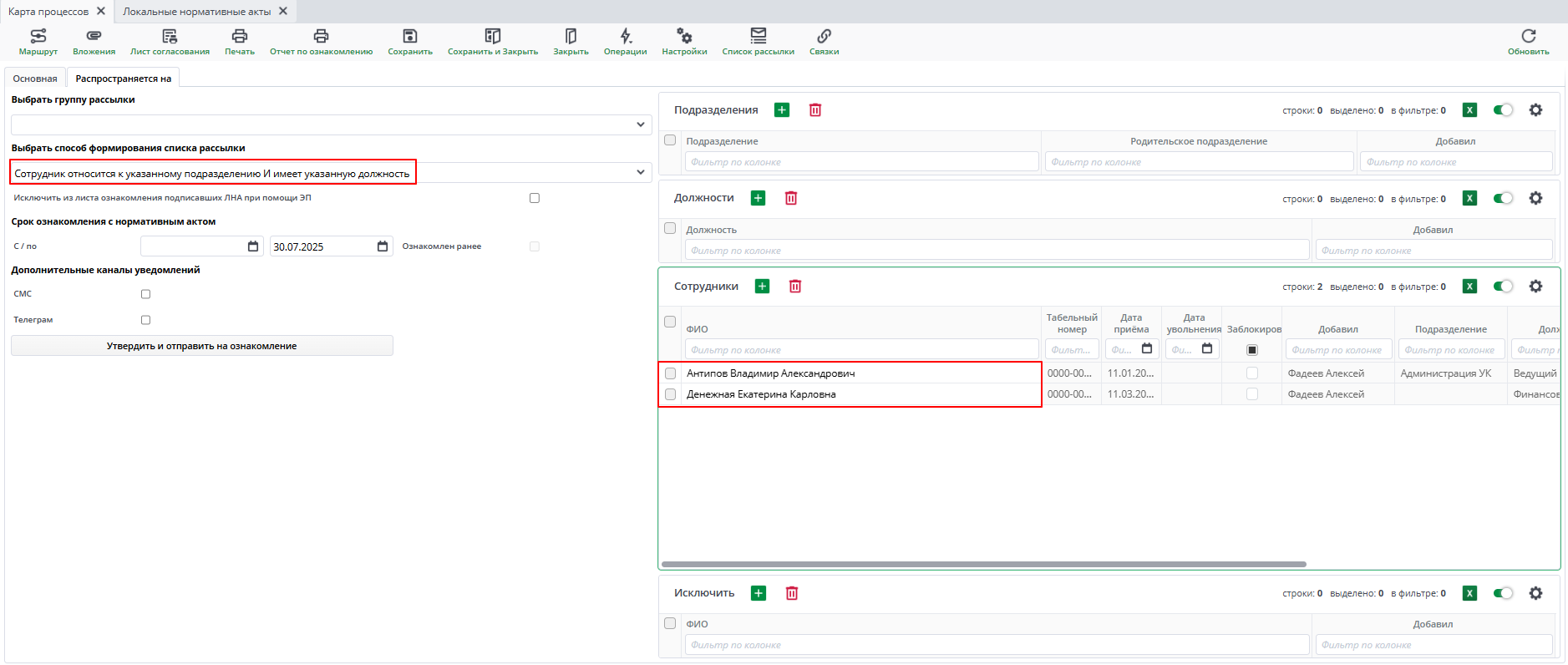Open Лист согласования

[x=170, y=41]
